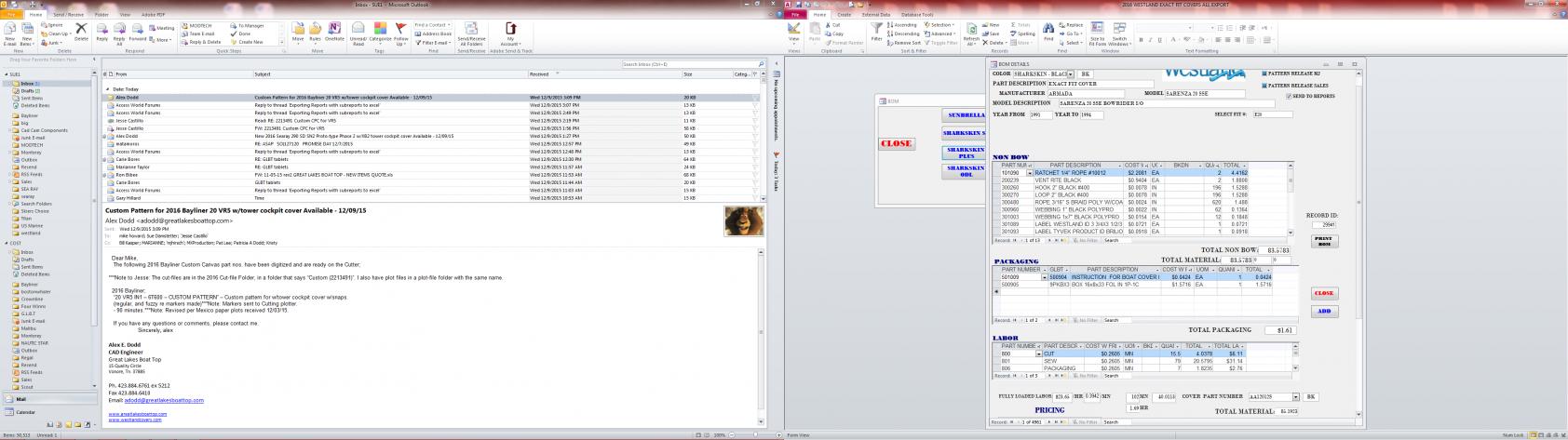
Task: Click Replace in Access Find group
Action: 1072,25
